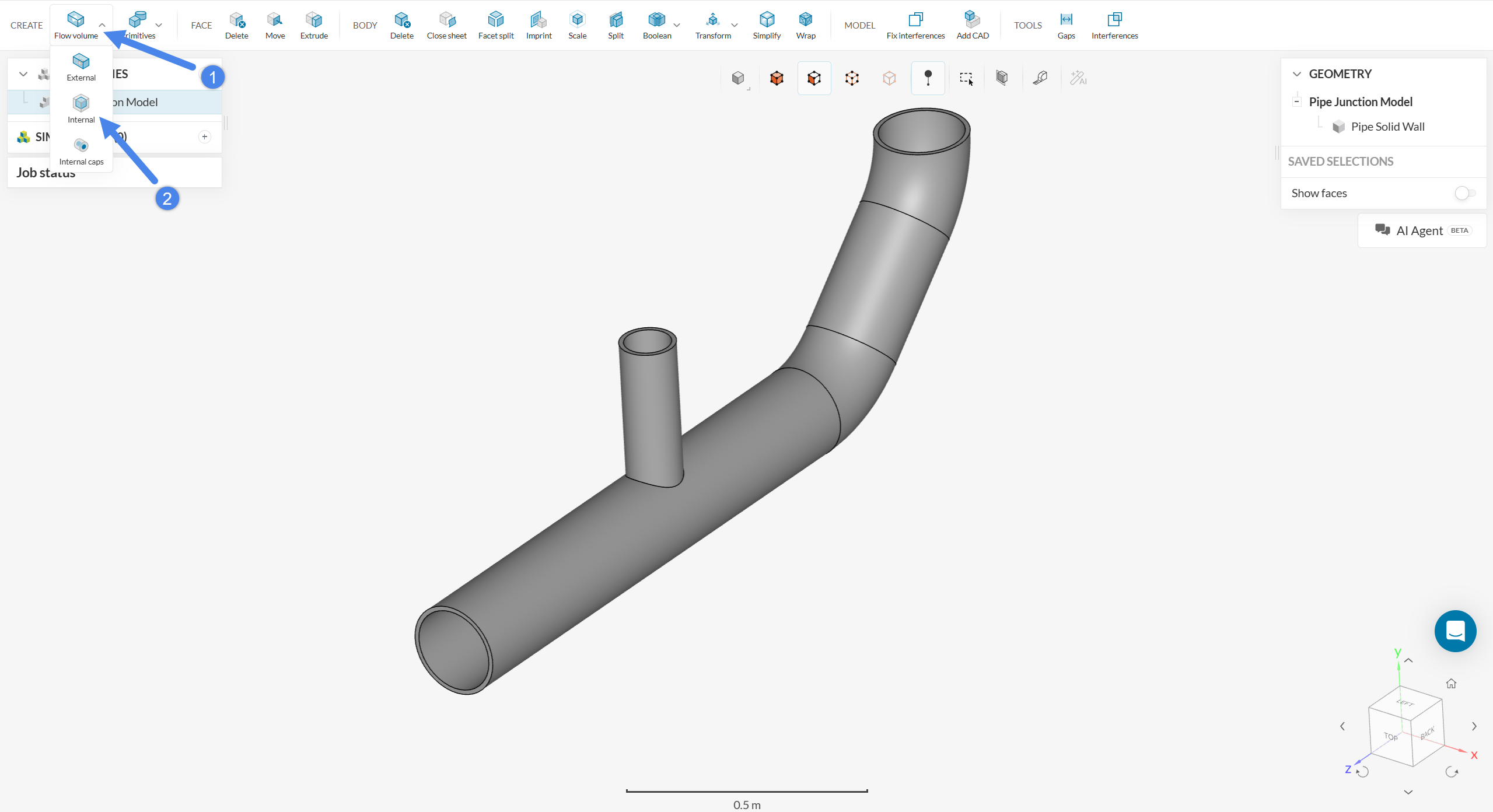
Task: Toggle the pin point picking mode
Action: pyautogui.click(x=928, y=78)
